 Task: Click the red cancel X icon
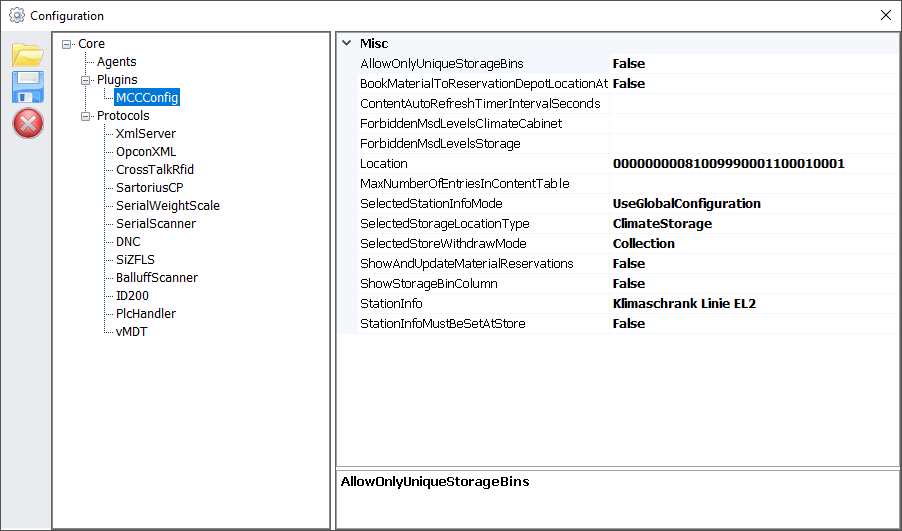(x=27, y=123)
